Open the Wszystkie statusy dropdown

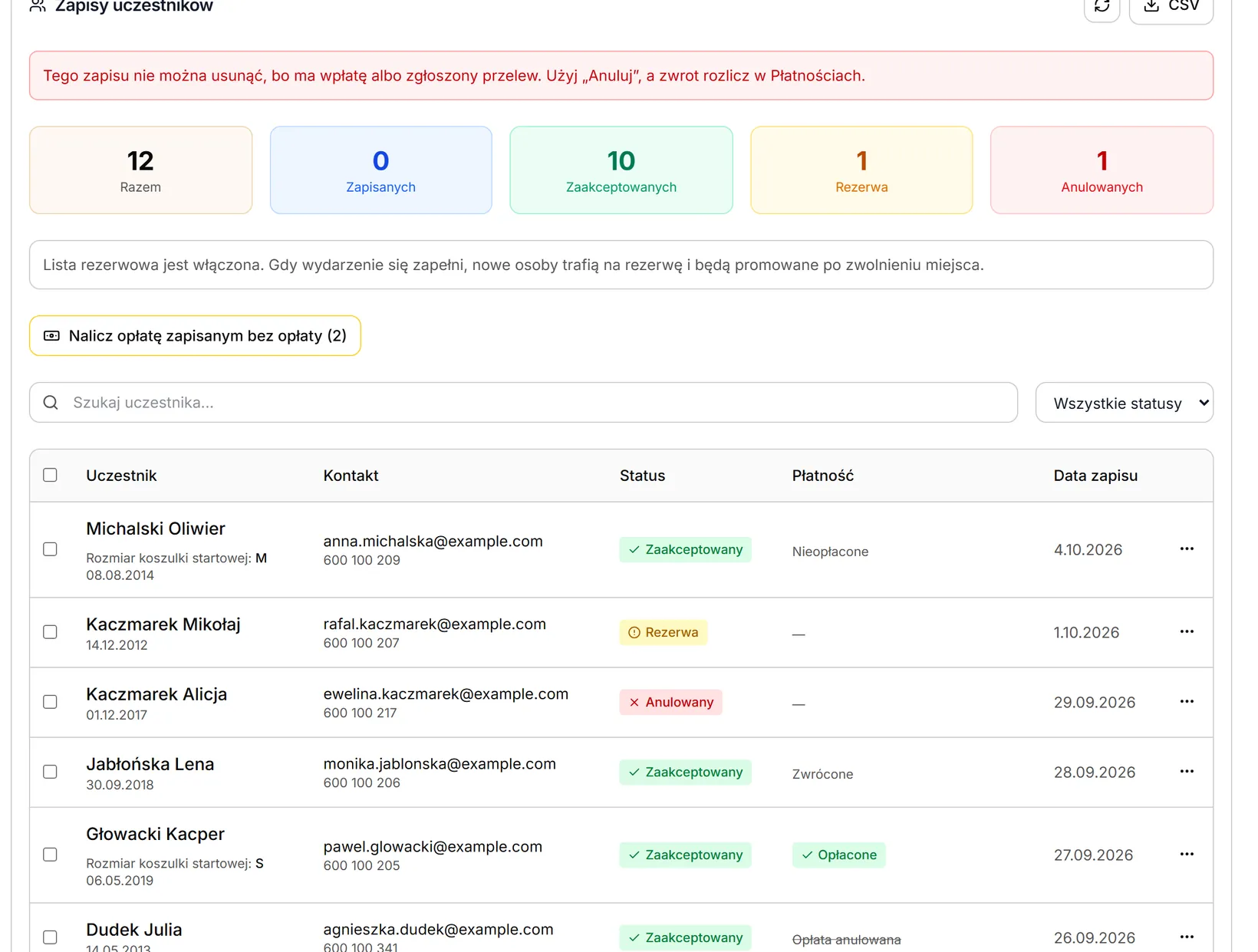click(1124, 403)
